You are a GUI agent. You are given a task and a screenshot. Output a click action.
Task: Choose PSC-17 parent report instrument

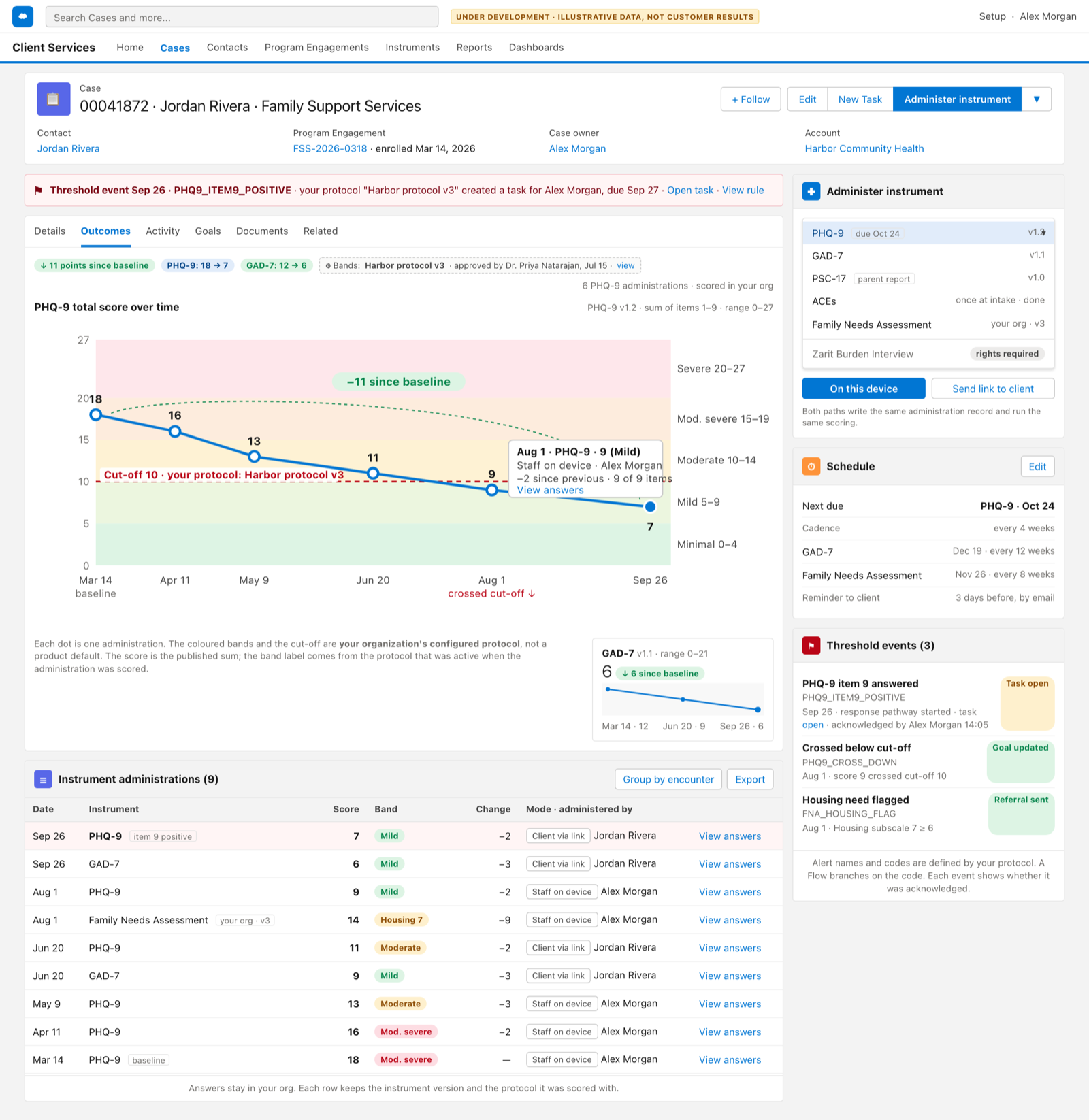(x=928, y=278)
